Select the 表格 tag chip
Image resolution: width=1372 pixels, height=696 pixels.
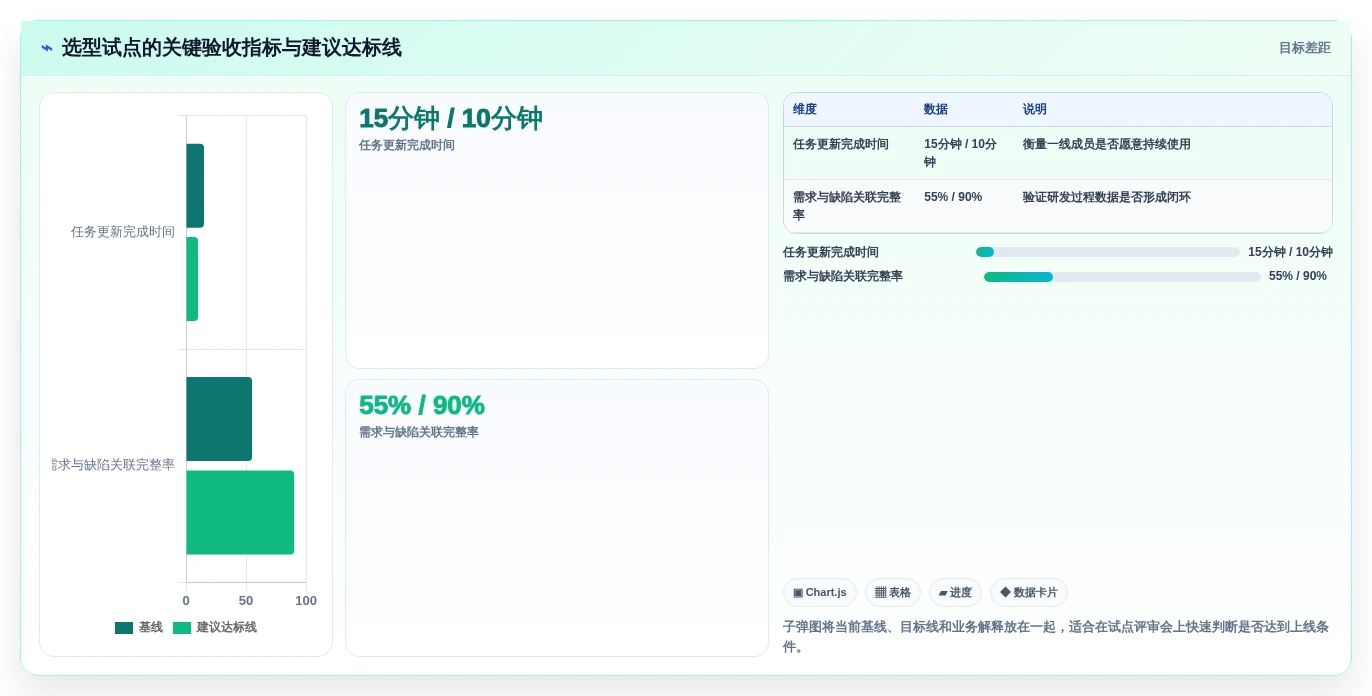(x=893, y=592)
